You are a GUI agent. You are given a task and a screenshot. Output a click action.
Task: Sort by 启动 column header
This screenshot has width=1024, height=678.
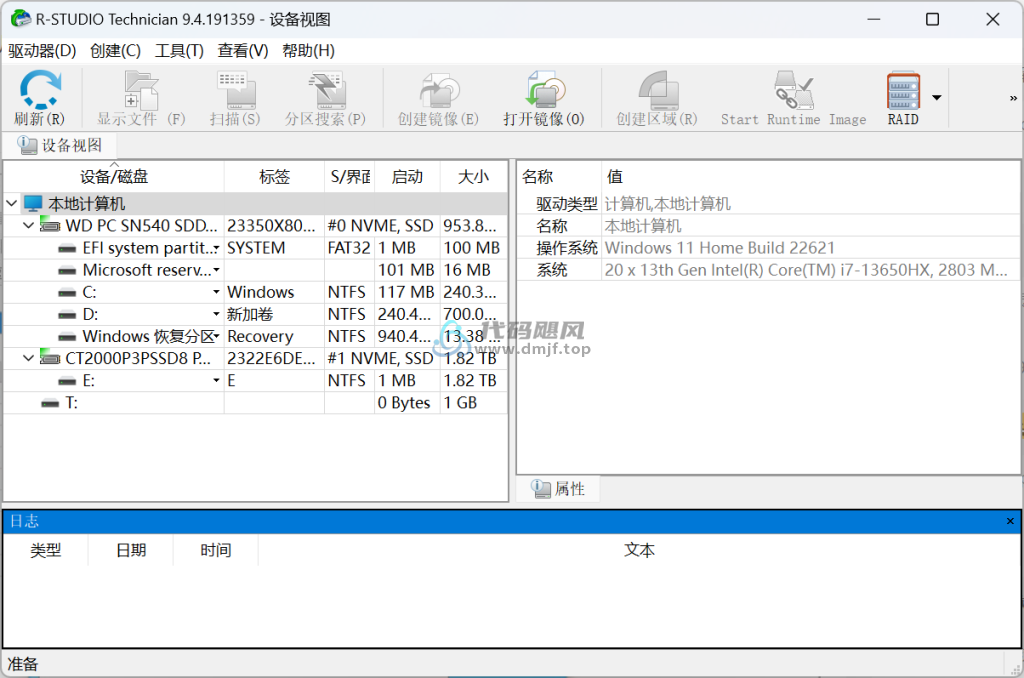point(407,177)
